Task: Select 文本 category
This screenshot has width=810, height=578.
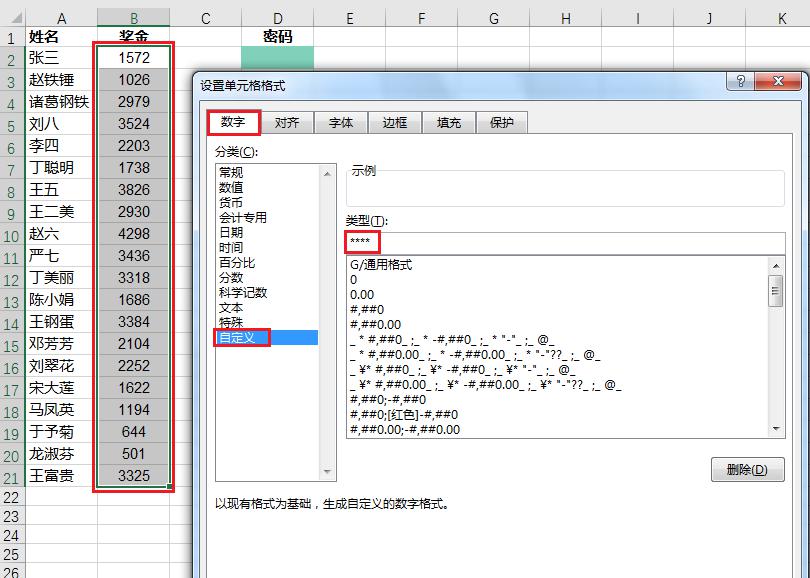Action: [x=231, y=308]
